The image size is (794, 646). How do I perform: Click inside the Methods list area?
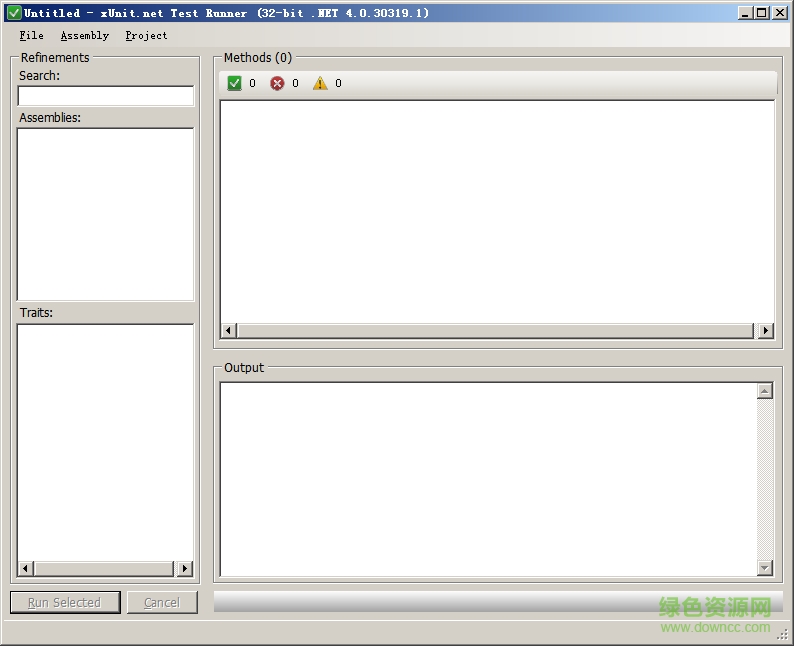497,212
